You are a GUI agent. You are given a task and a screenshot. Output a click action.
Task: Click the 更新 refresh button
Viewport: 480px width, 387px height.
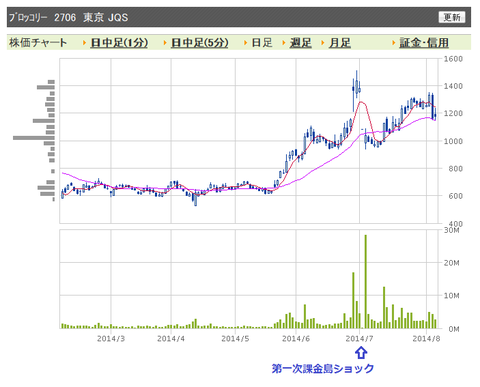click(x=452, y=17)
